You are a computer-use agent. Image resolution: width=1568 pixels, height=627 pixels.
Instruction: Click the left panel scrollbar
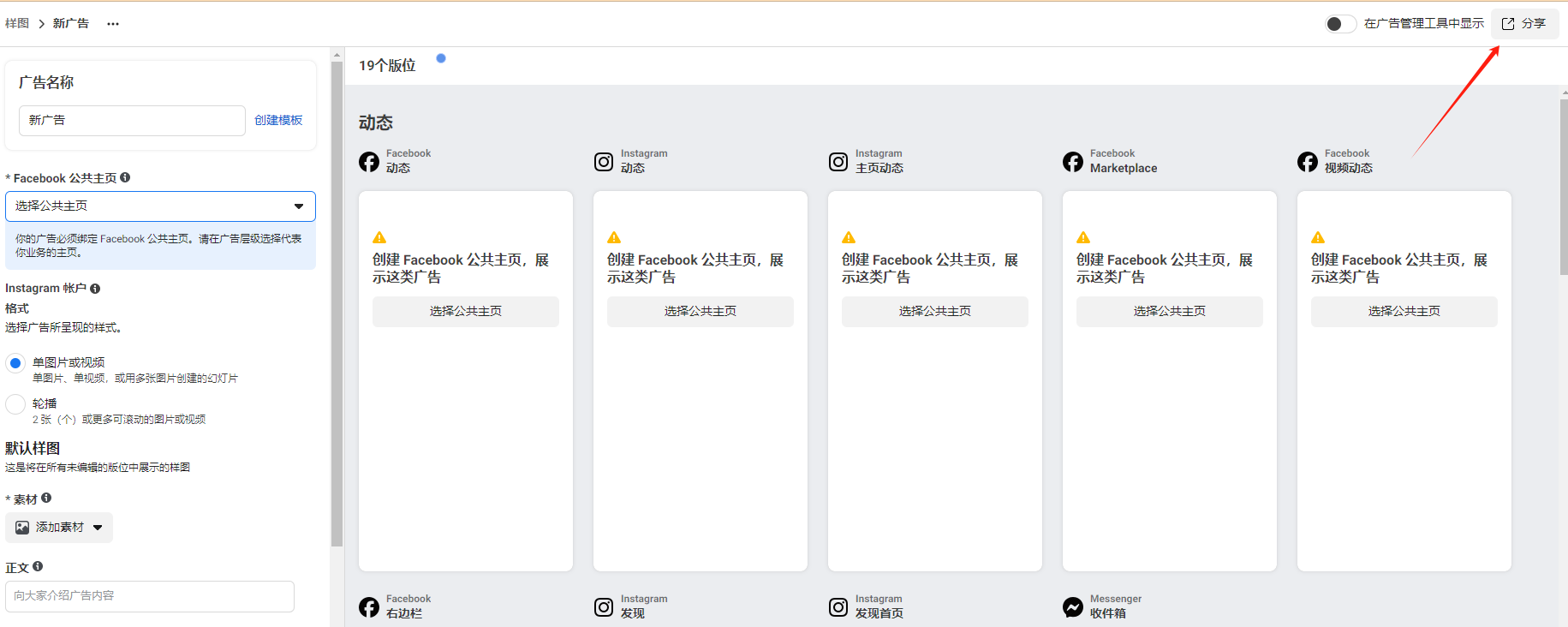(337, 303)
